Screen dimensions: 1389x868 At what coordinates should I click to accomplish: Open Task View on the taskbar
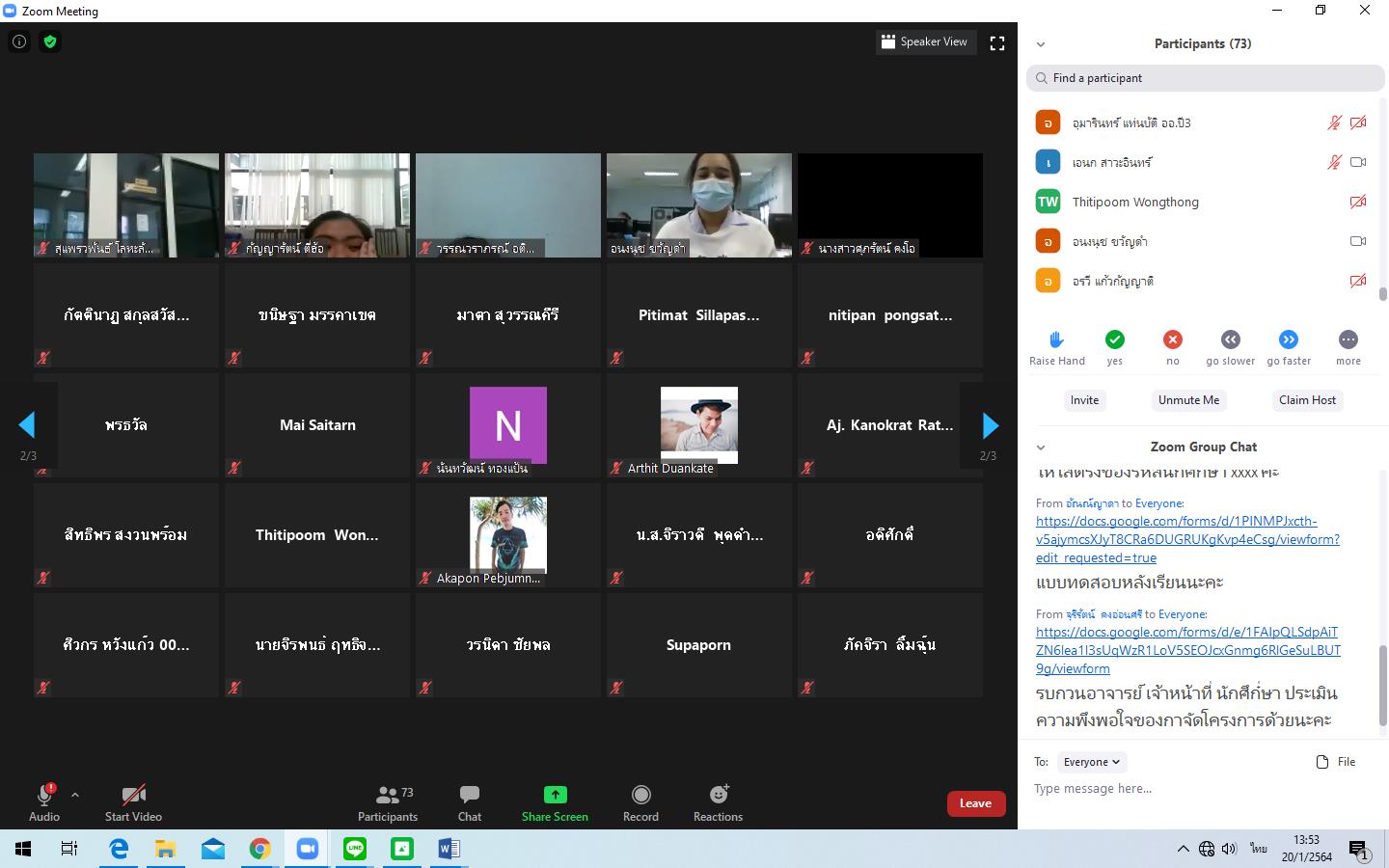click(69, 849)
